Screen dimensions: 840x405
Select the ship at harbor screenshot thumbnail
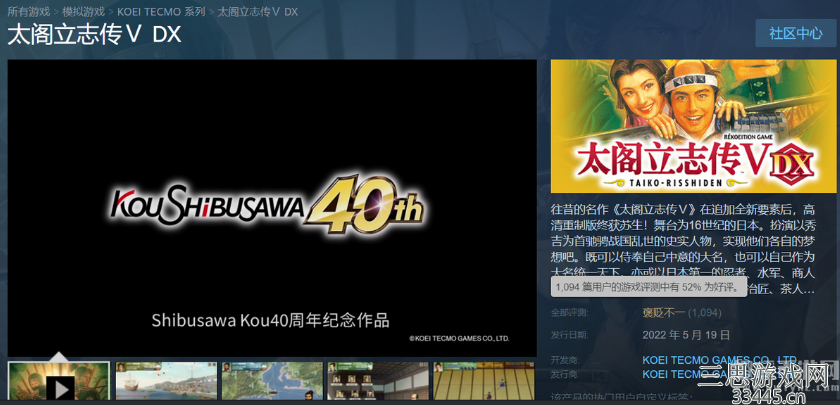(x=167, y=383)
